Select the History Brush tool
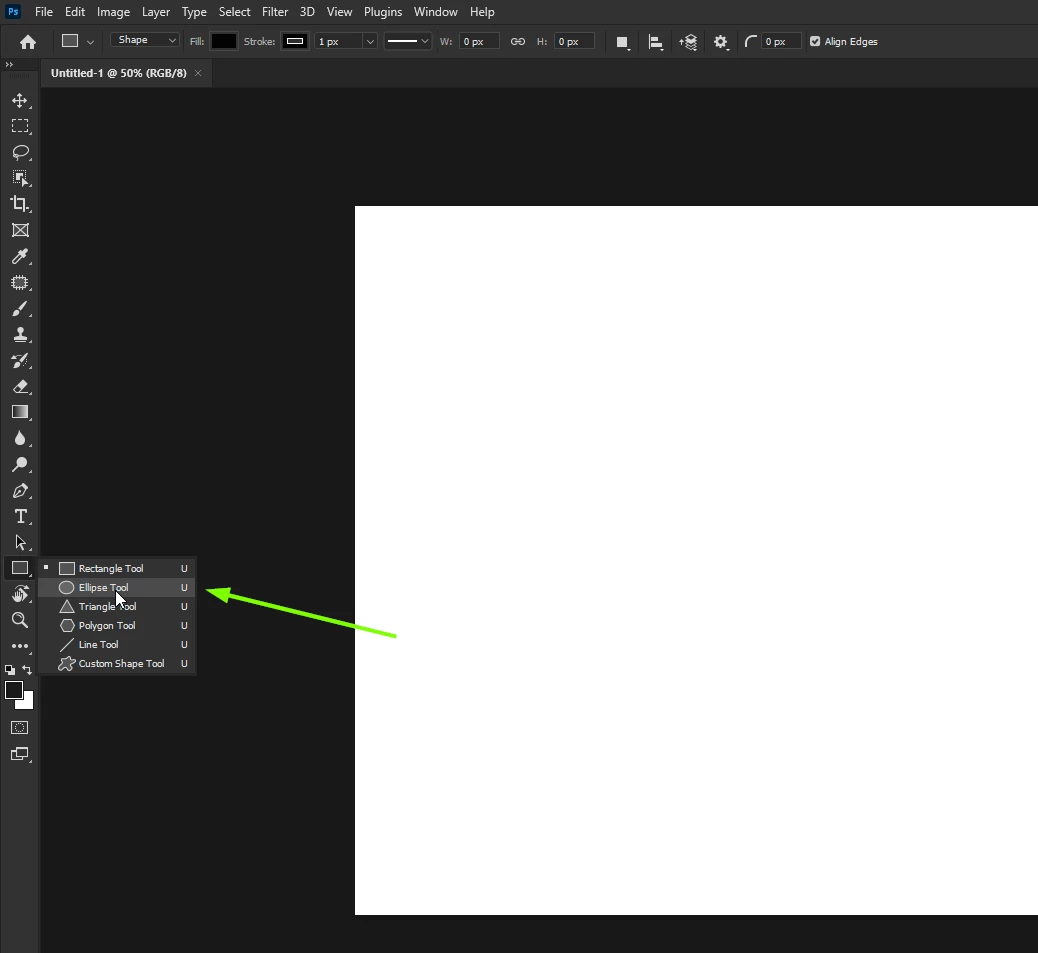This screenshot has width=1038, height=953. click(x=20, y=361)
